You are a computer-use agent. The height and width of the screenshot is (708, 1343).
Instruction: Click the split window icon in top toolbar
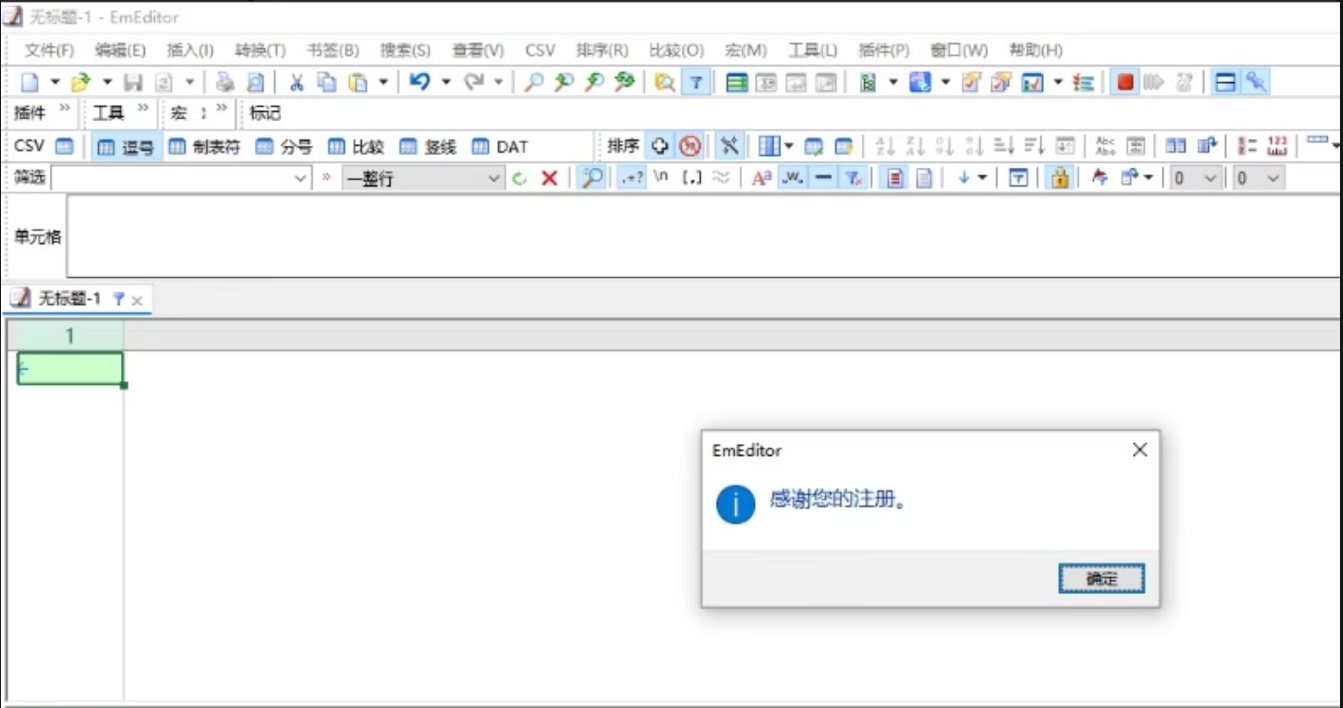point(1226,82)
